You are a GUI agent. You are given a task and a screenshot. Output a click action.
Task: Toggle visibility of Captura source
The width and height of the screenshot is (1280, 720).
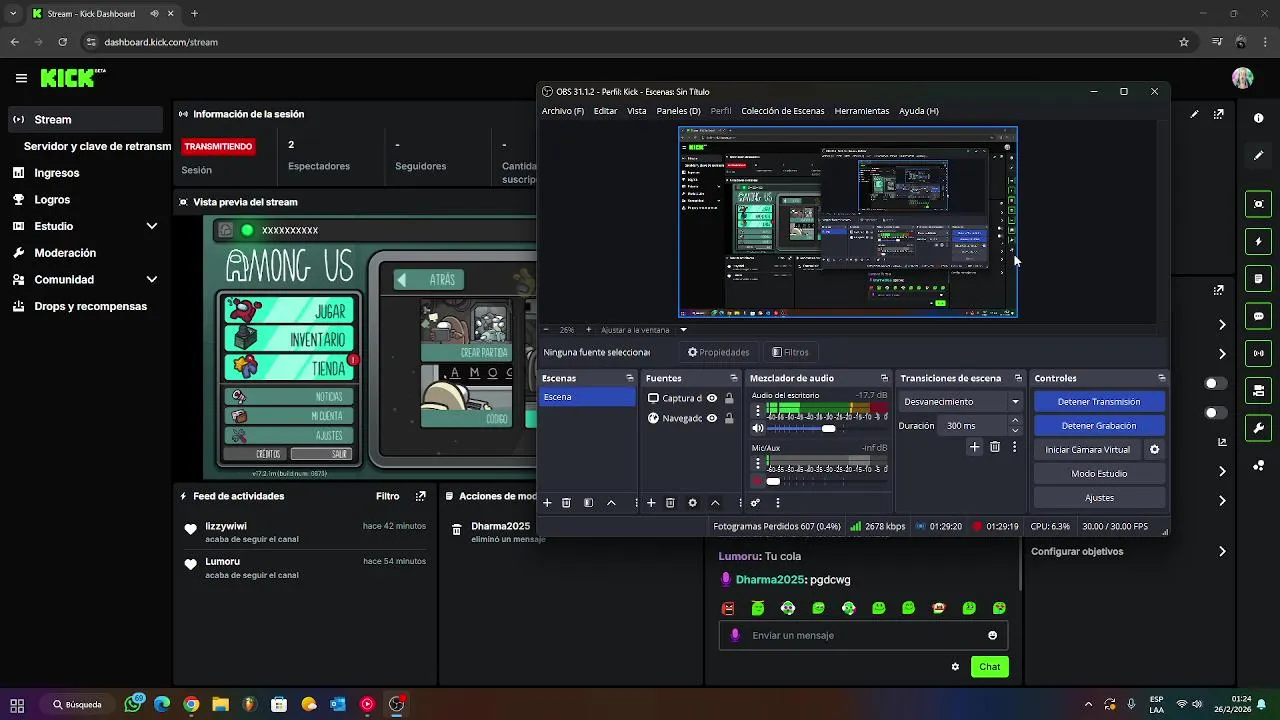pyautogui.click(x=712, y=398)
